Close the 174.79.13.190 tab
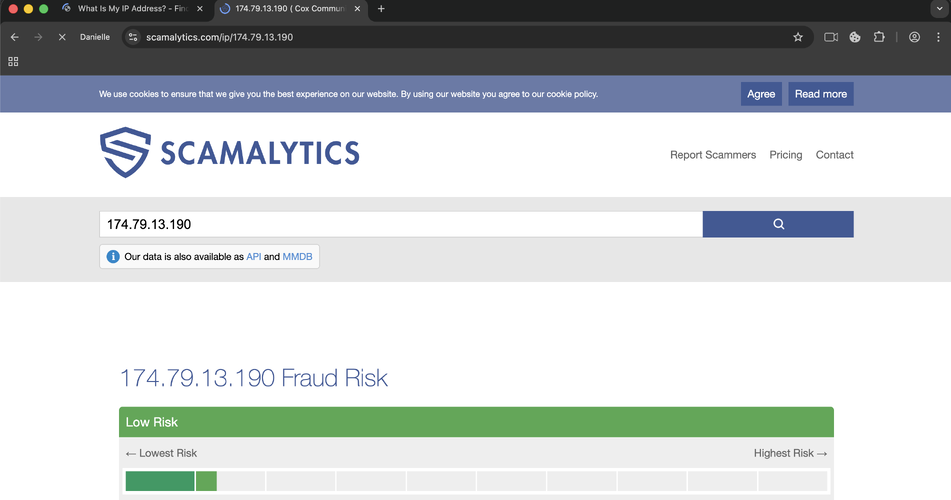Image resolution: width=951 pixels, height=500 pixels. (x=357, y=8)
